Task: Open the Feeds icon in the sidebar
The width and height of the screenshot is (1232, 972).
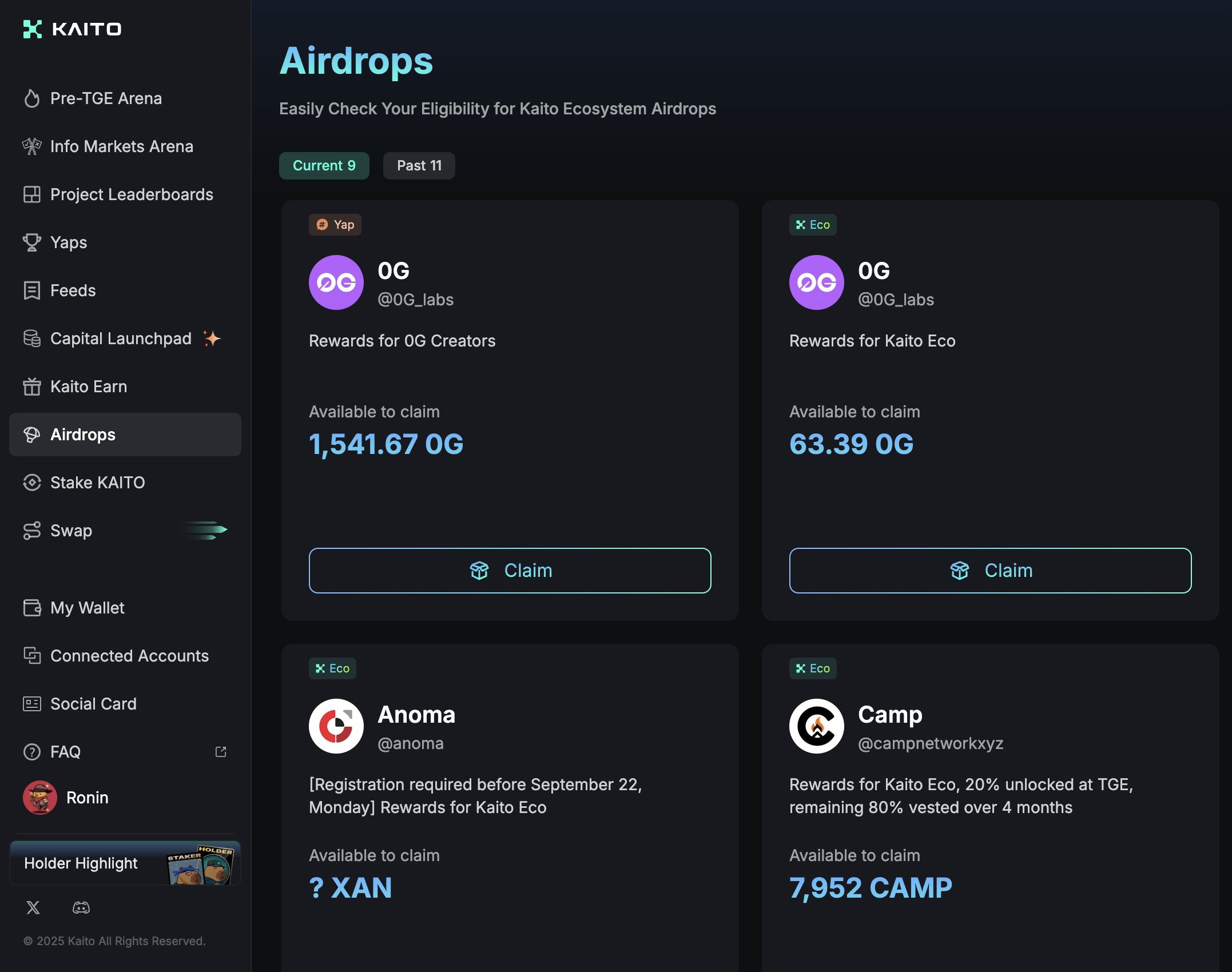Action: (33, 290)
